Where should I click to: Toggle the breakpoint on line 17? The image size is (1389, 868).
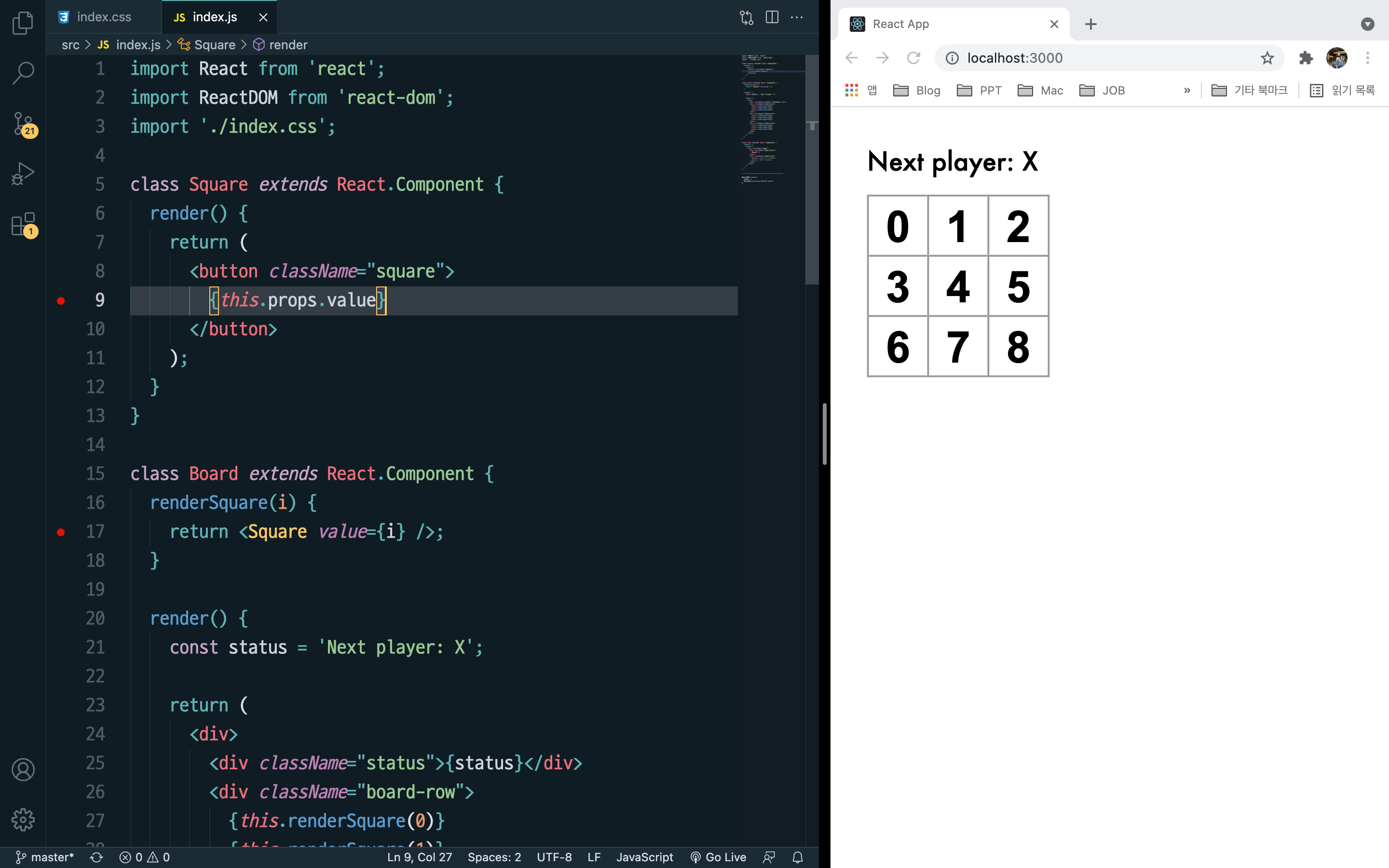click(61, 532)
